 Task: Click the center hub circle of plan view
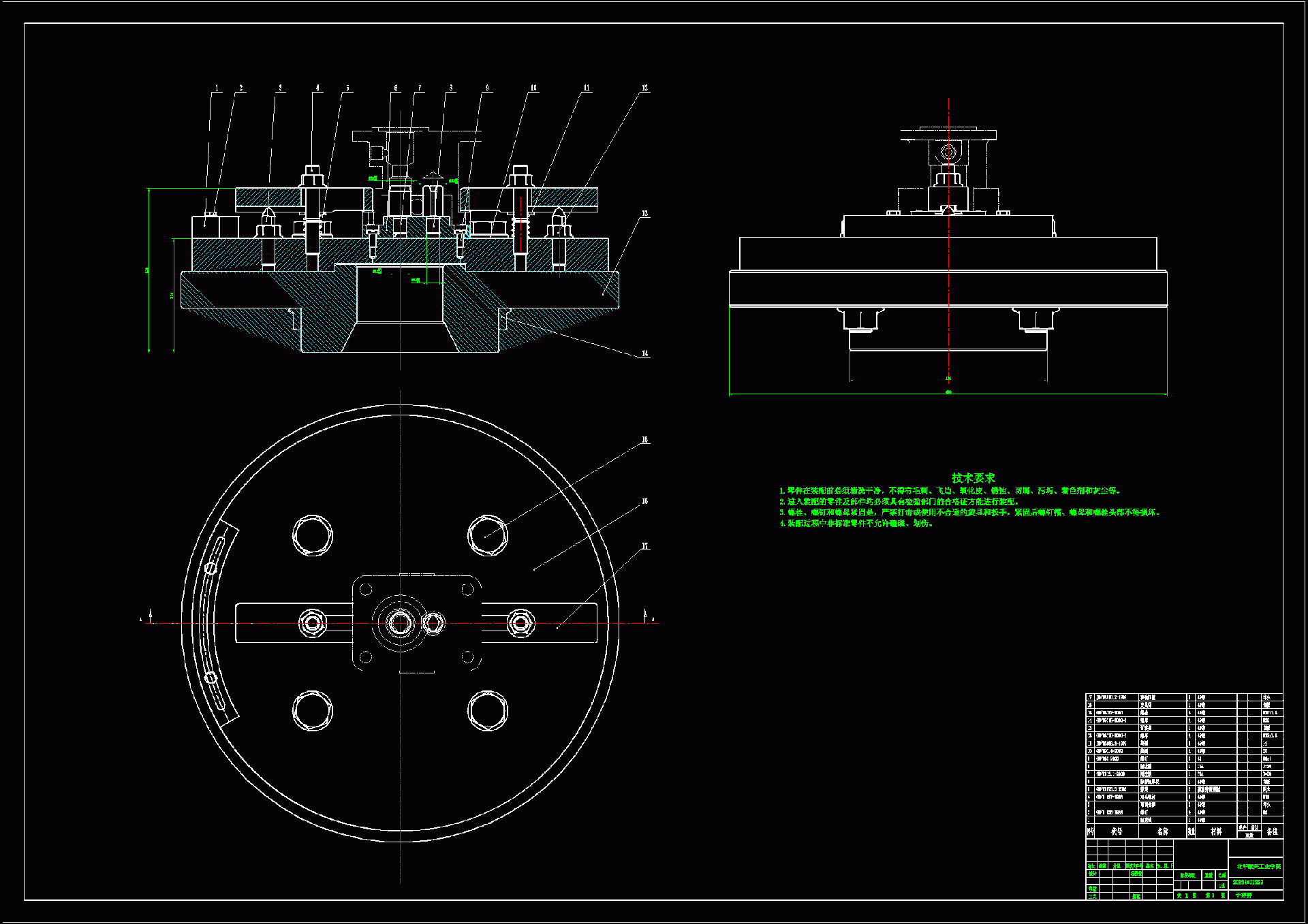pyautogui.click(x=400, y=622)
